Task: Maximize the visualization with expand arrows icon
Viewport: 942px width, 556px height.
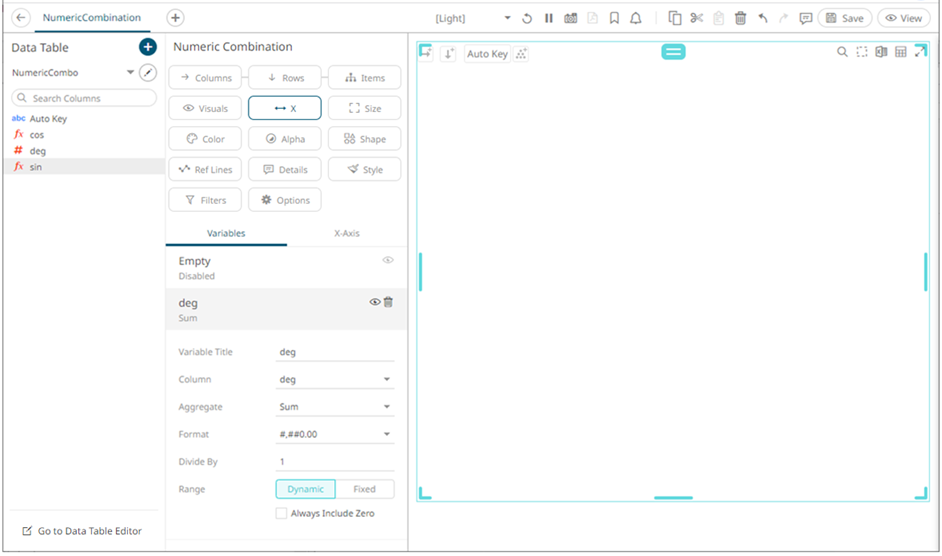Action: click(920, 52)
